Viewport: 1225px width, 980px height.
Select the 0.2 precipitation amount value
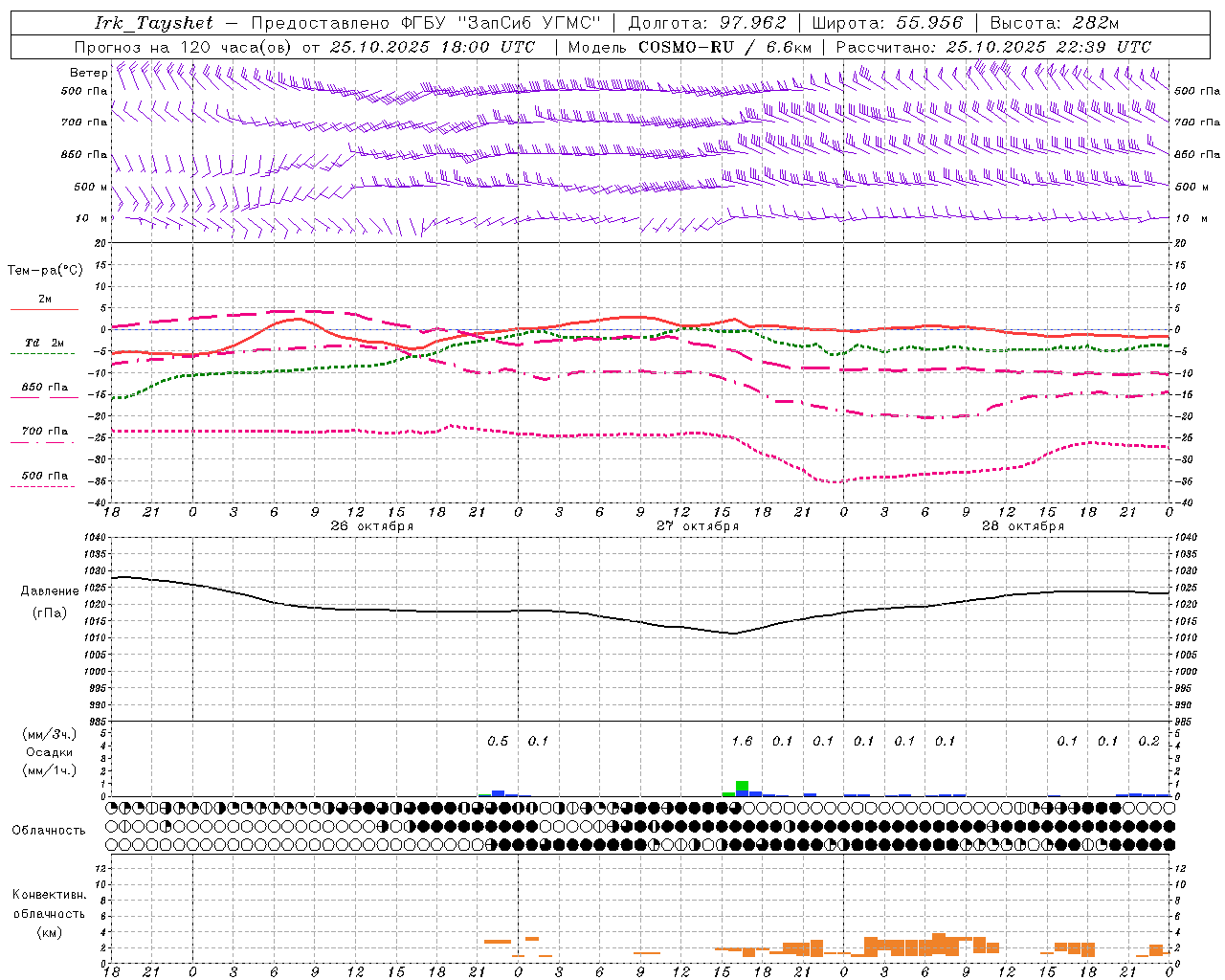1148,741
